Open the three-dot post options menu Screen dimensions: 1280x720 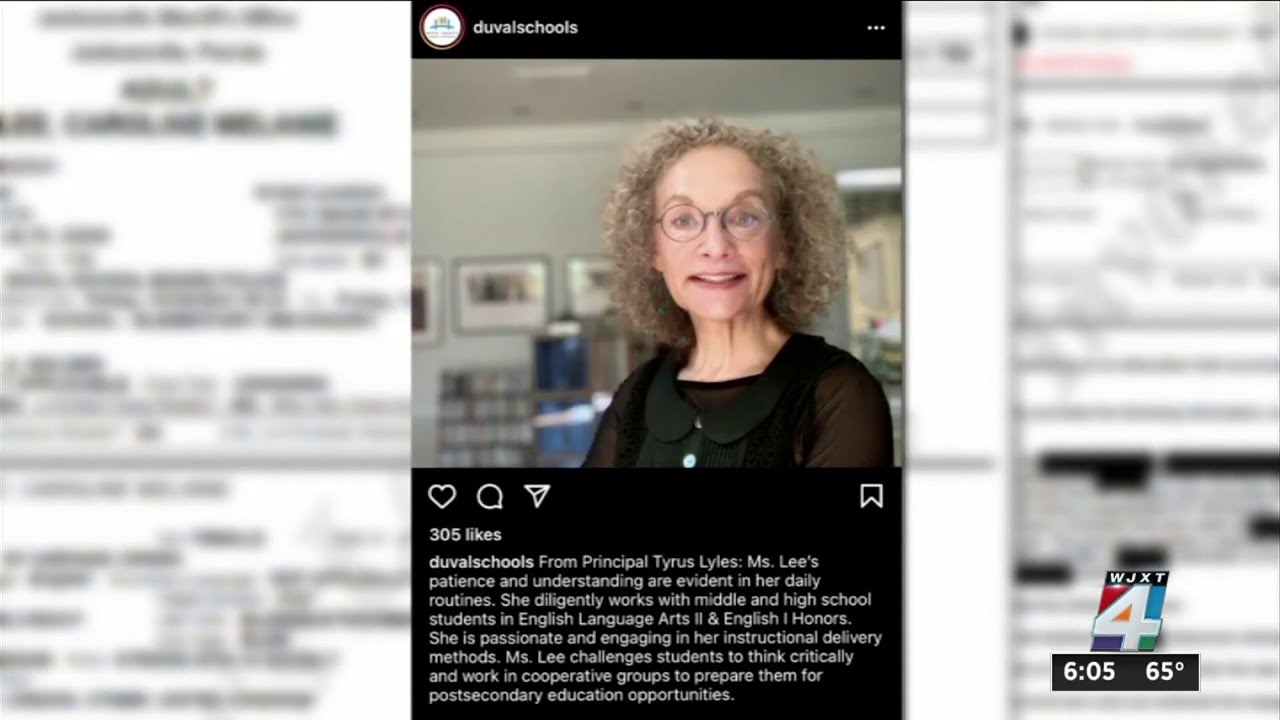[x=876, y=28]
